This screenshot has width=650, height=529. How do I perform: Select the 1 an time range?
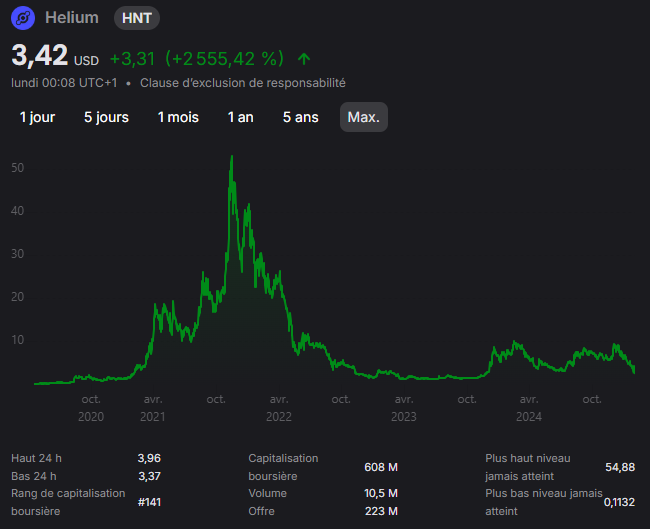[240, 117]
